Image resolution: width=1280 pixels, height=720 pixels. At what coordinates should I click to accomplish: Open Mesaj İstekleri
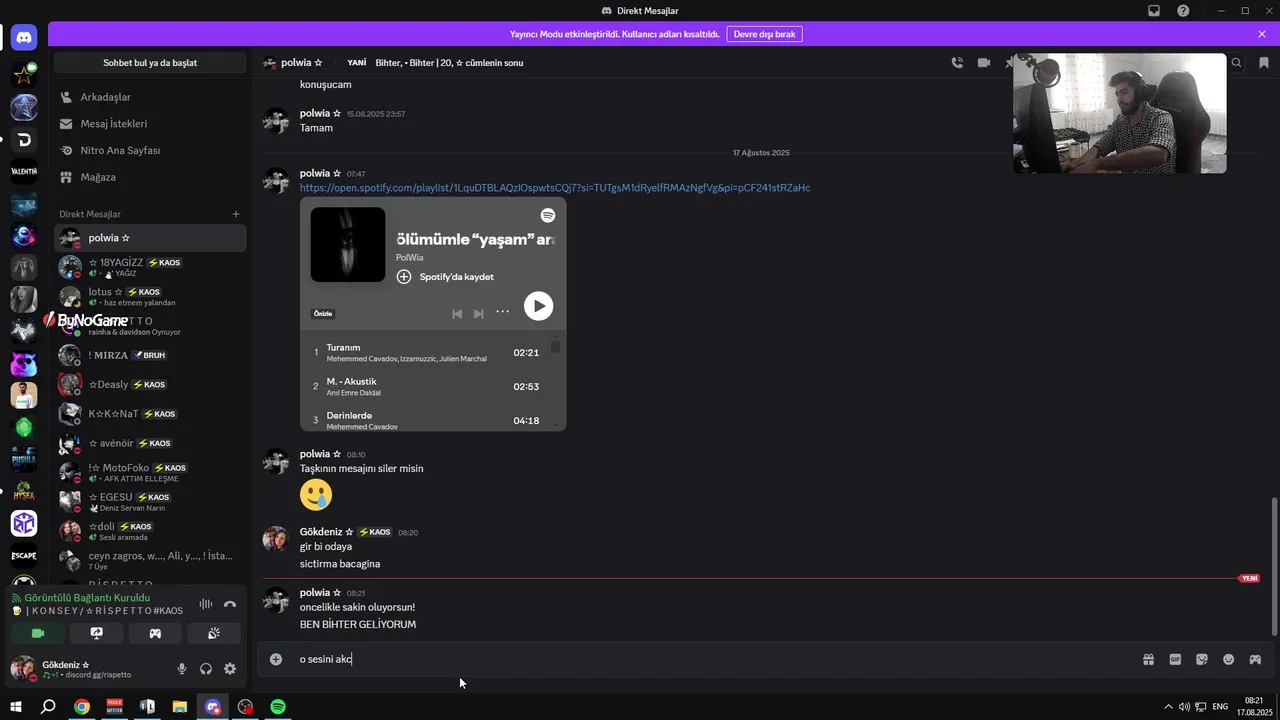[x=150, y=124]
